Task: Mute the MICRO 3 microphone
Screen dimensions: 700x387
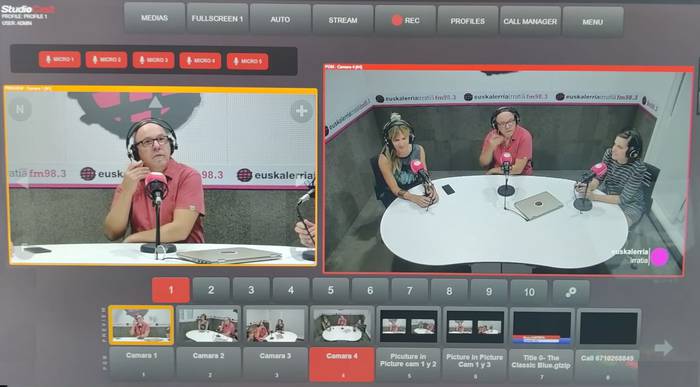Action: point(154,60)
